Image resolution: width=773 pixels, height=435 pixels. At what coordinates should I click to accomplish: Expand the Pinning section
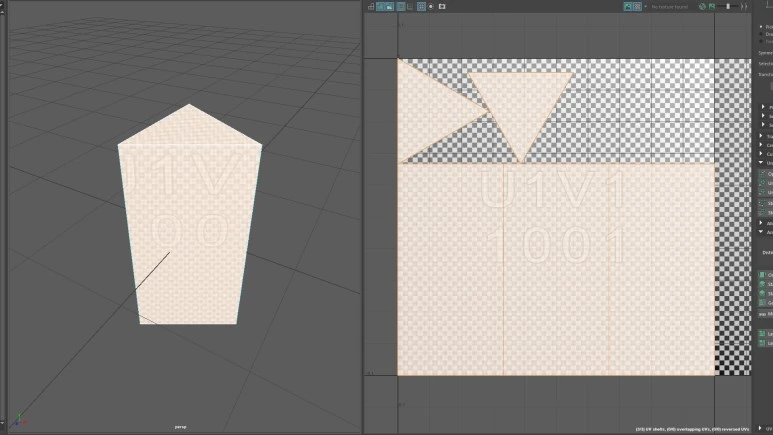(763, 107)
